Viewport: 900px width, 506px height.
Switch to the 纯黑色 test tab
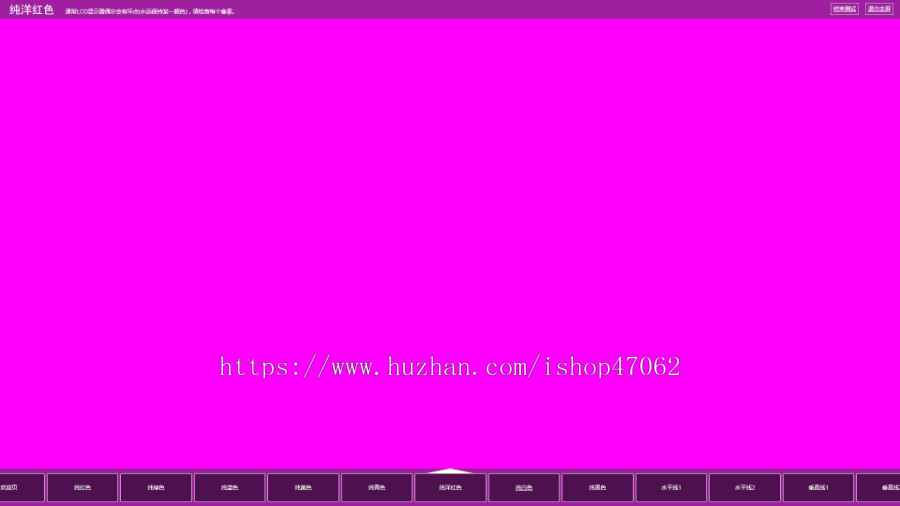coord(598,488)
